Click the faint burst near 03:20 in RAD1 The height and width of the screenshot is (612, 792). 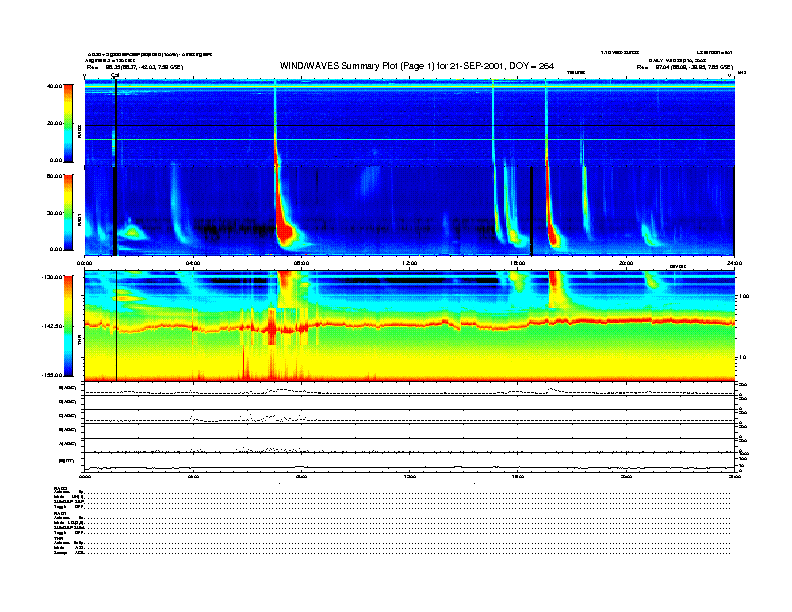175,202
